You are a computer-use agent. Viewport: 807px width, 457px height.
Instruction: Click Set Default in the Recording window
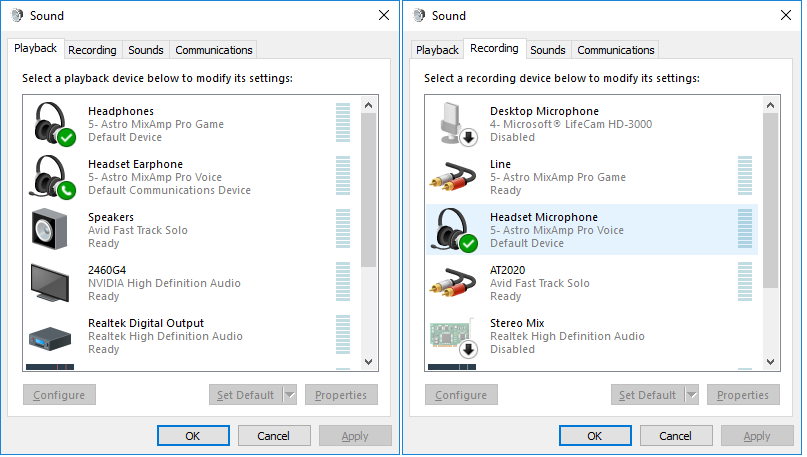(647, 395)
